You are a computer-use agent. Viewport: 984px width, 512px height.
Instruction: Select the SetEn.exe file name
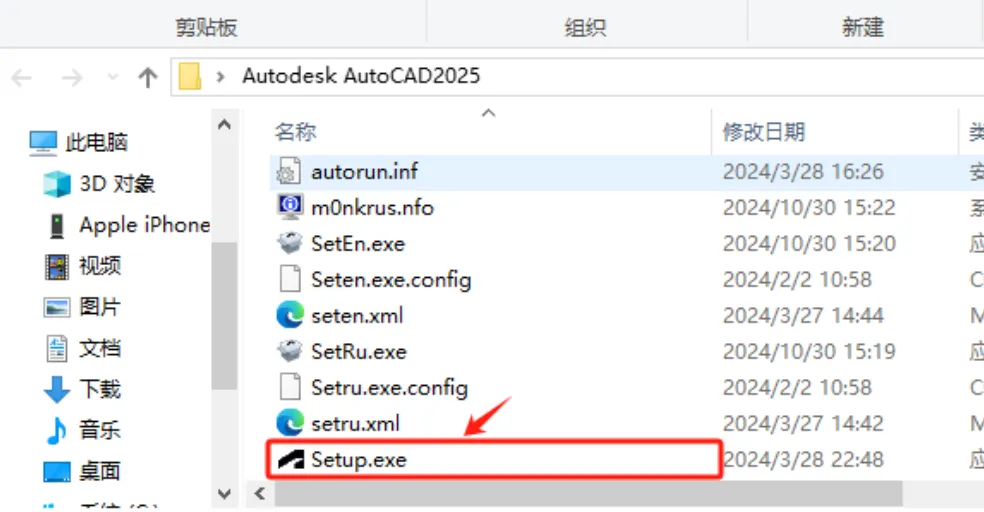(358, 243)
